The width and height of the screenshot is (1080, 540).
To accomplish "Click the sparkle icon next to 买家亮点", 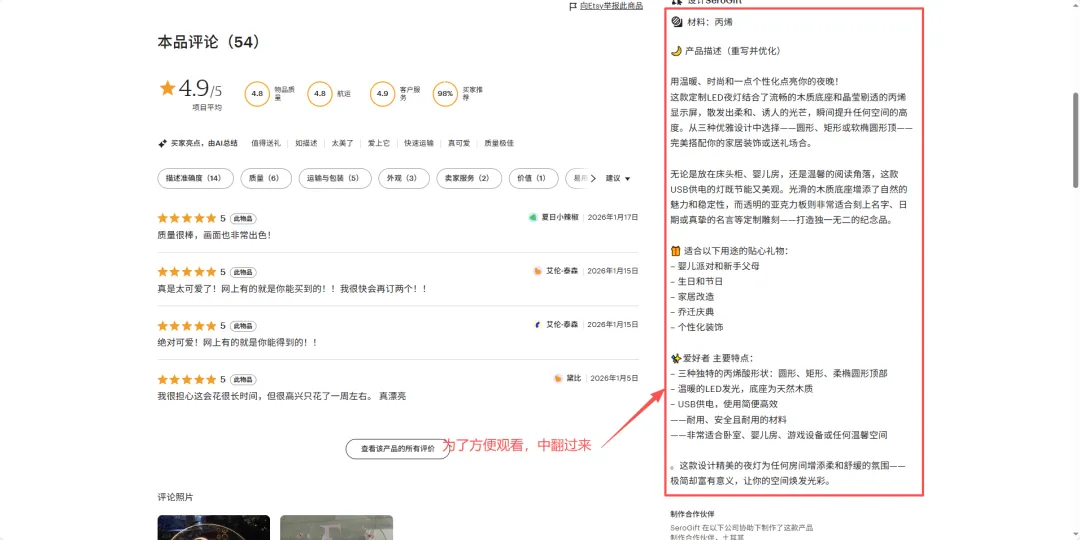I will coord(163,143).
